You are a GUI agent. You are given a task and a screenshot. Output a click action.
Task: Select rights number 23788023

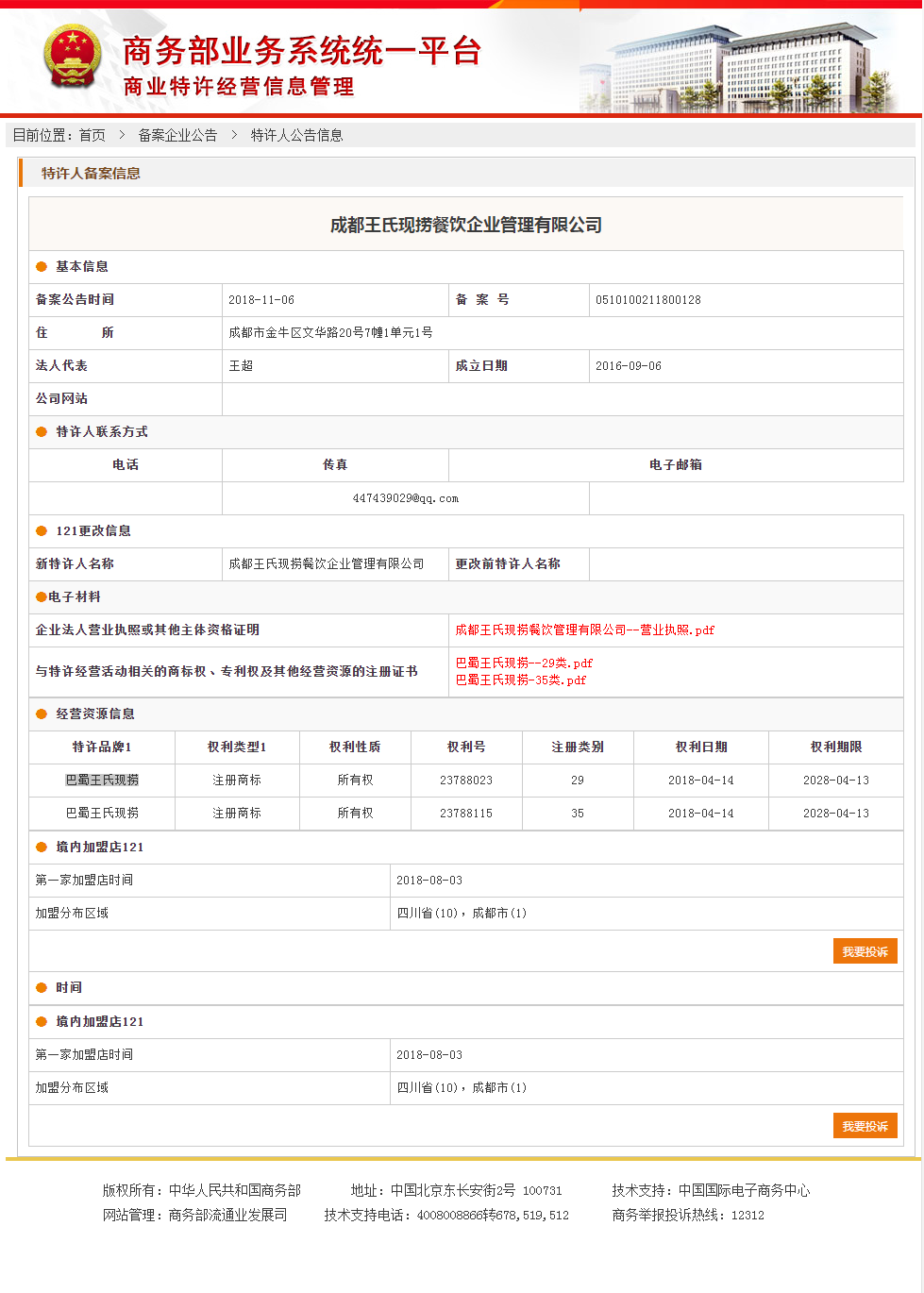(466, 781)
